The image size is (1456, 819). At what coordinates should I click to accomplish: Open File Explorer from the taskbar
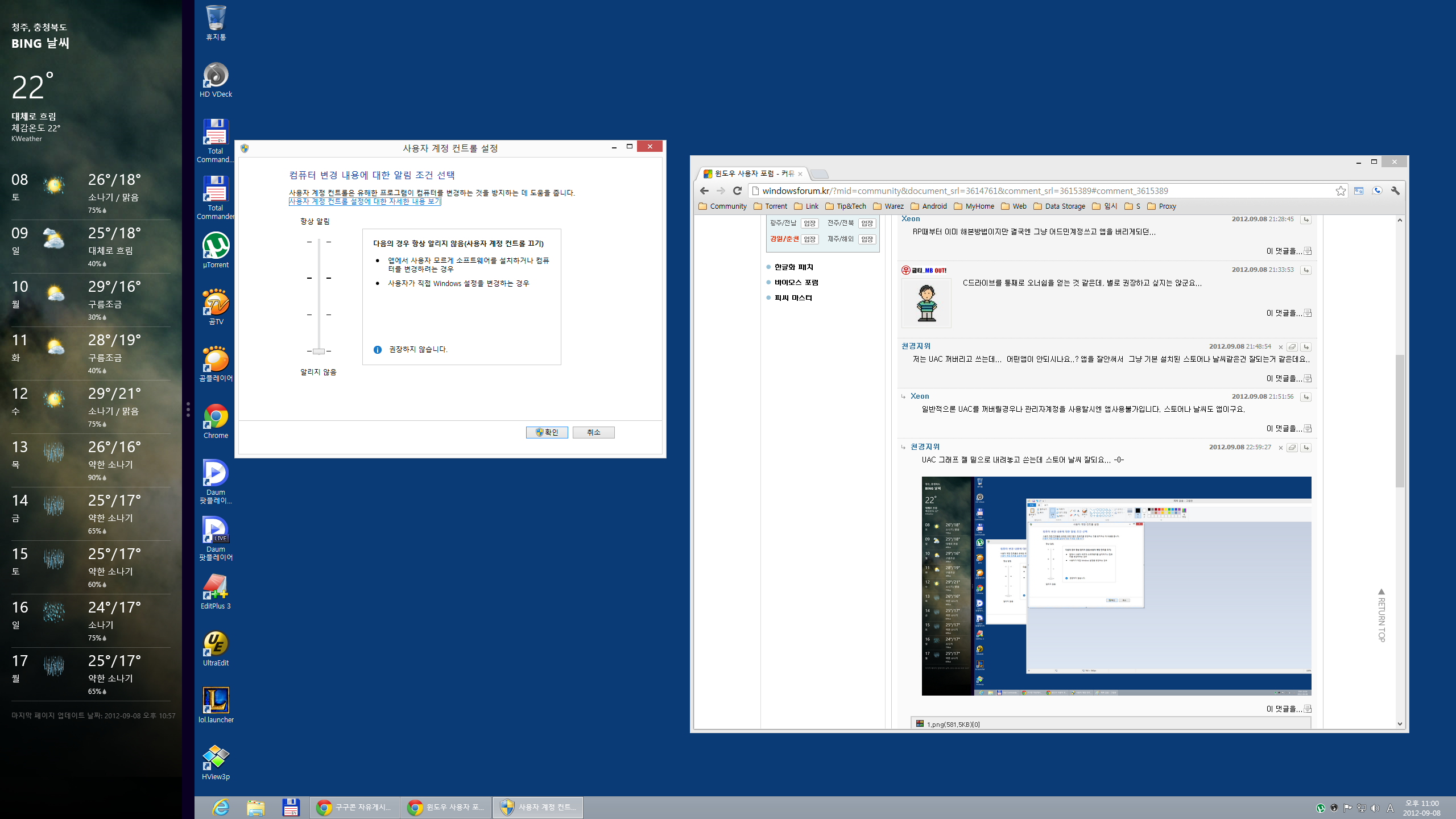[x=256, y=807]
